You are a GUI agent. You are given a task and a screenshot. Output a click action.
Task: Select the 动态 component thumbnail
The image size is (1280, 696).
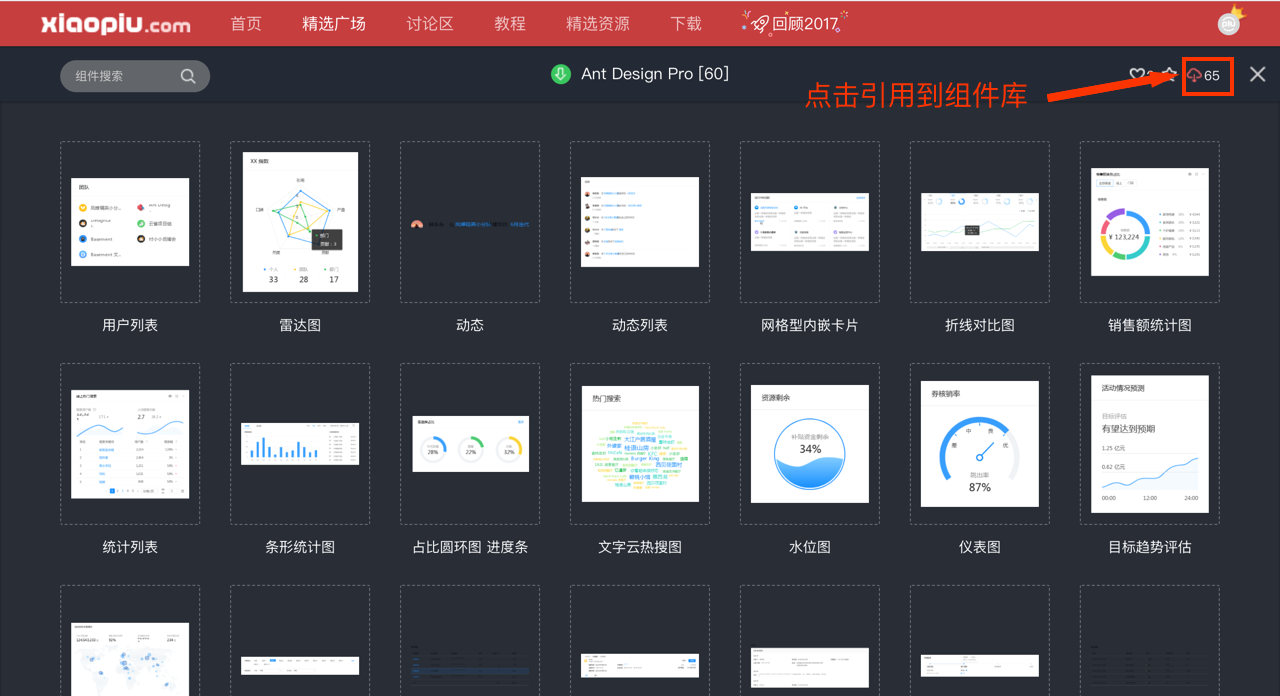click(470, 222)
